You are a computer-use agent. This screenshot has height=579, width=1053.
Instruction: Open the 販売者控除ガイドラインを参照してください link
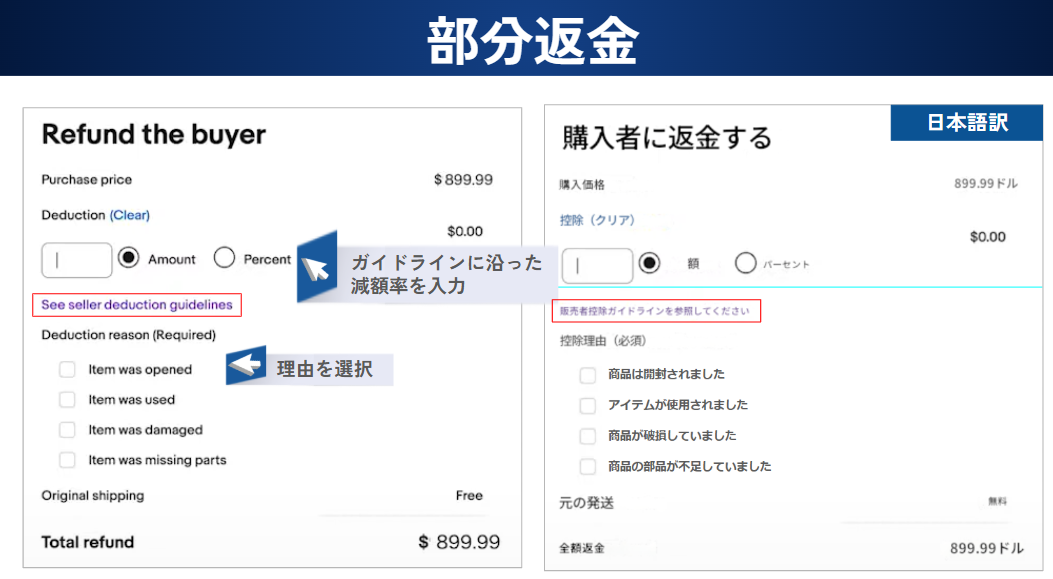655,311
